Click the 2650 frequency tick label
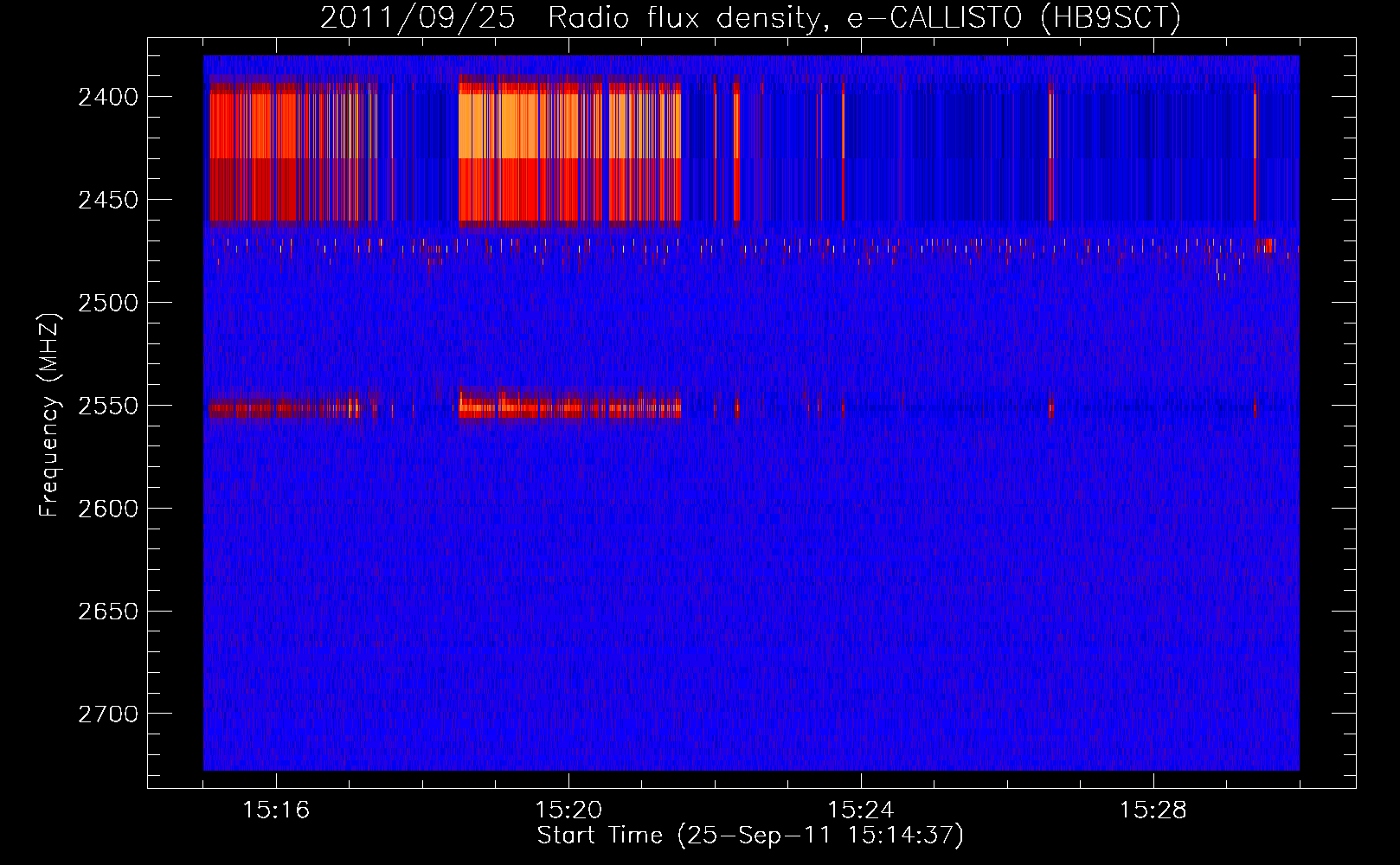 108,612
